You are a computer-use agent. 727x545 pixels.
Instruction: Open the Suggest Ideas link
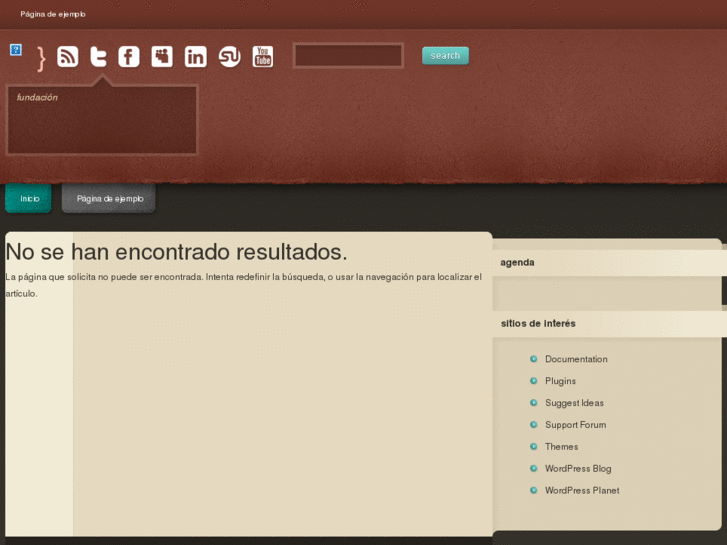tap(574, 403)
